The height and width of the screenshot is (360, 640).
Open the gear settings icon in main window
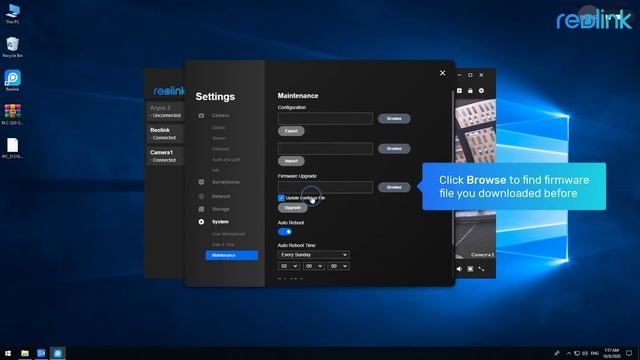pos(481,91)
